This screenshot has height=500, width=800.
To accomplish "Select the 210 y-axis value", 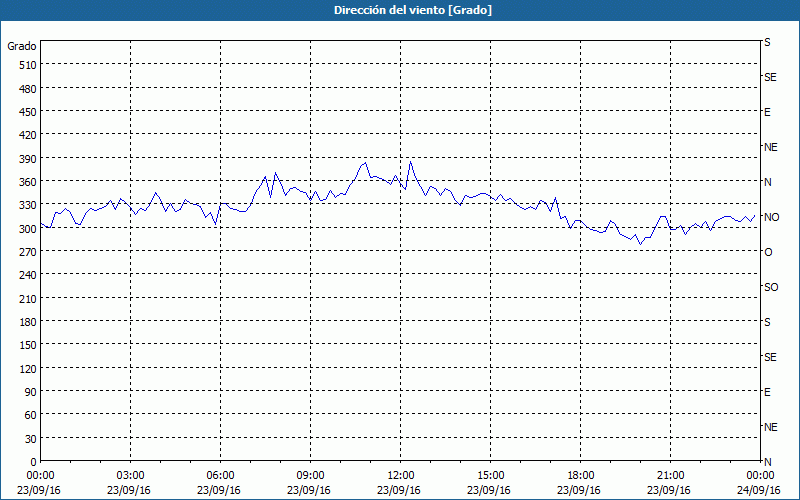I will point(28,299).
